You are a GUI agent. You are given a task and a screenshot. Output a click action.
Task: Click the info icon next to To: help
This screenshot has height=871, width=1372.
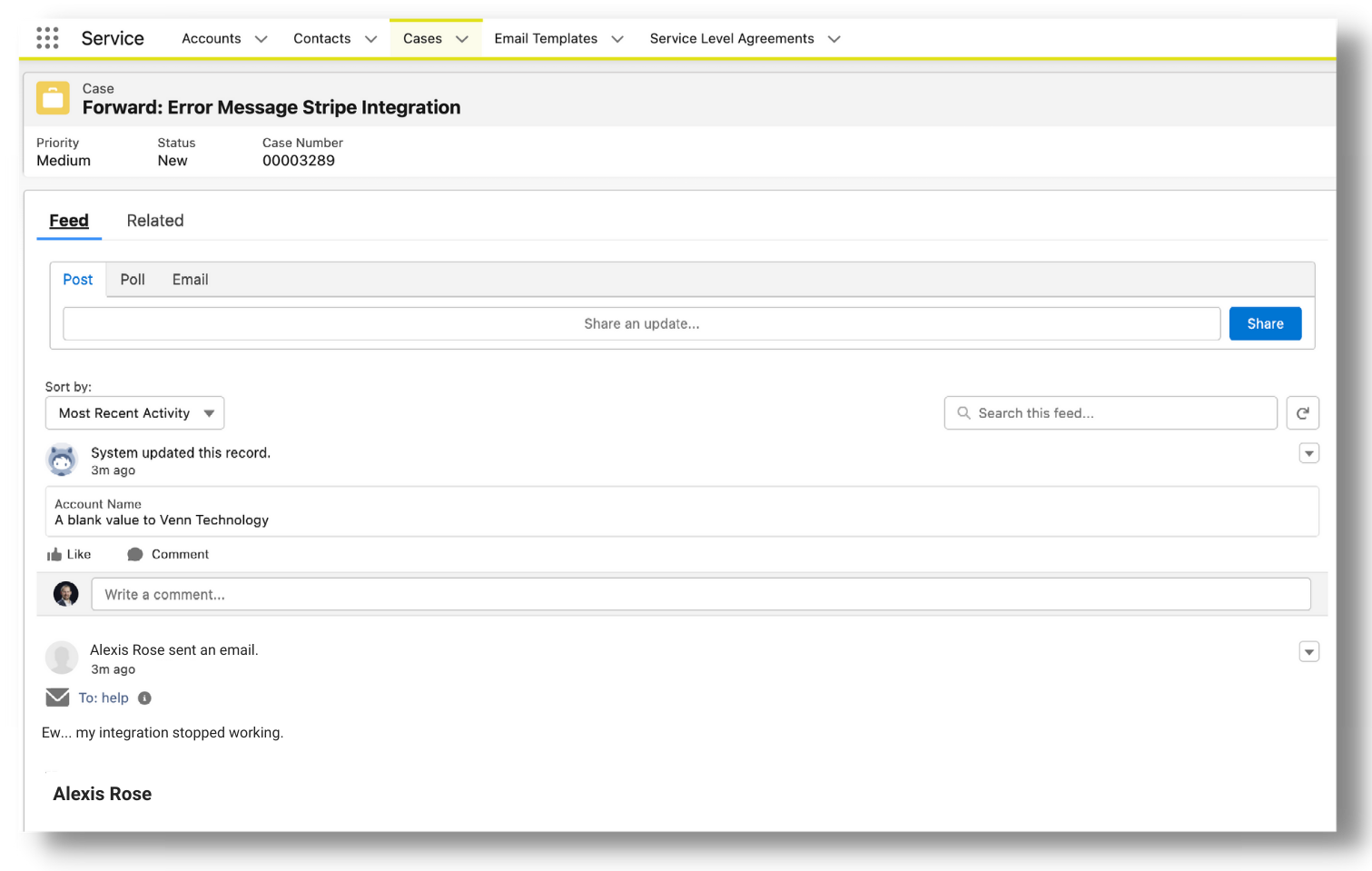click(144, 698)
